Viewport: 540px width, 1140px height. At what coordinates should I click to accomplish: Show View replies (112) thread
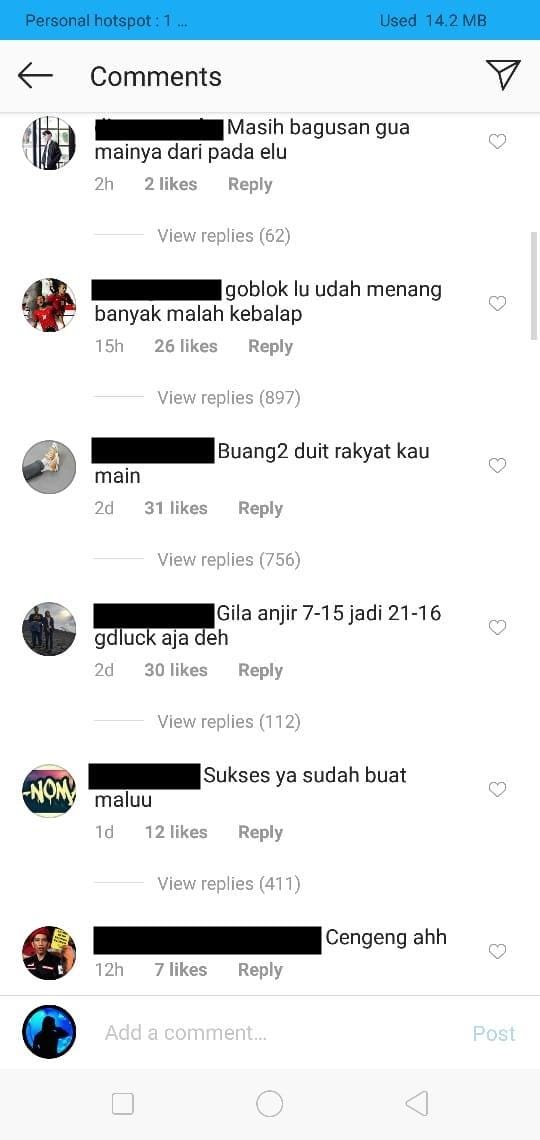(229, 722)
